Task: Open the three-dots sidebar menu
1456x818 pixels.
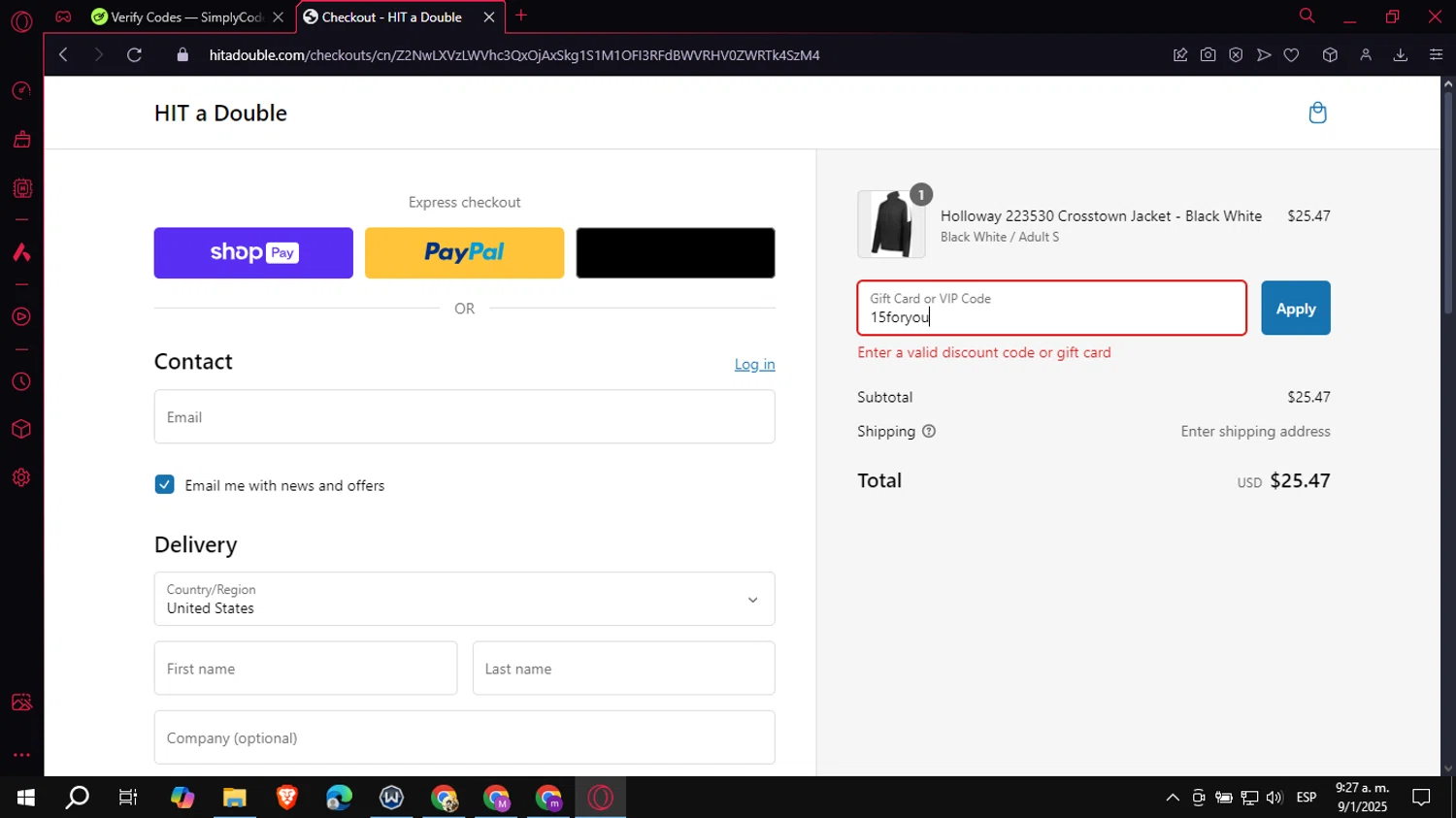Action: 21,755
